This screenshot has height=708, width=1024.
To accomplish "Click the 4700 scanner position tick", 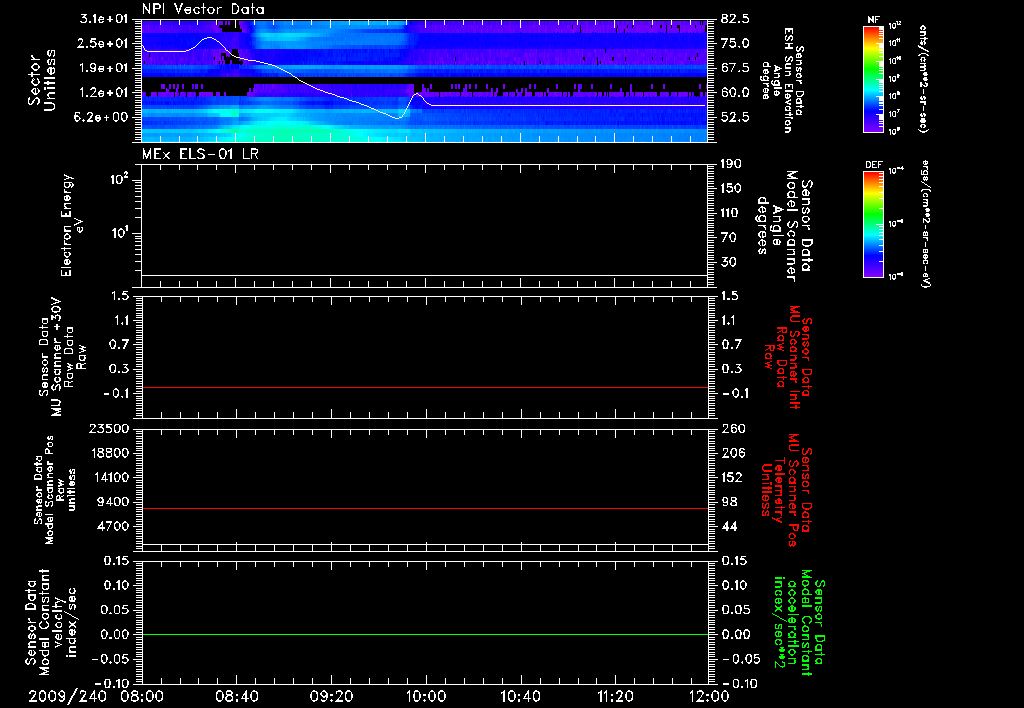I will [114, 526].
